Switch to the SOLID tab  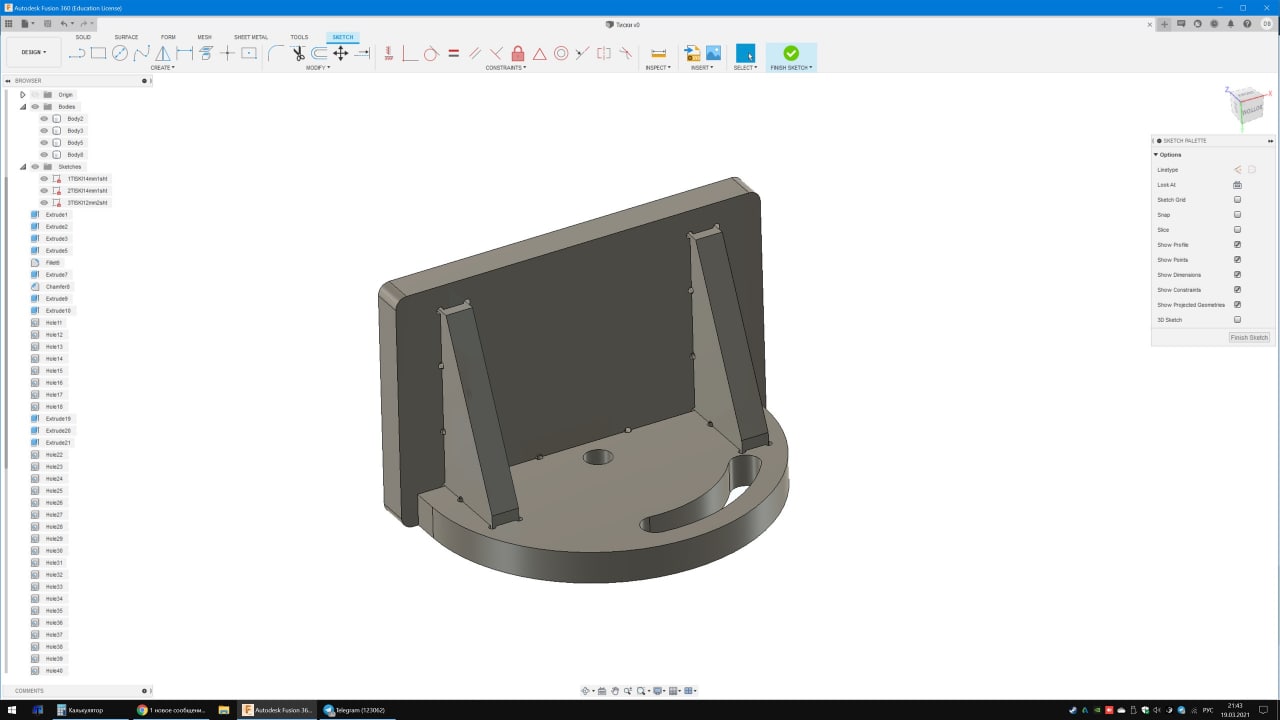click(x=83, y=37)
